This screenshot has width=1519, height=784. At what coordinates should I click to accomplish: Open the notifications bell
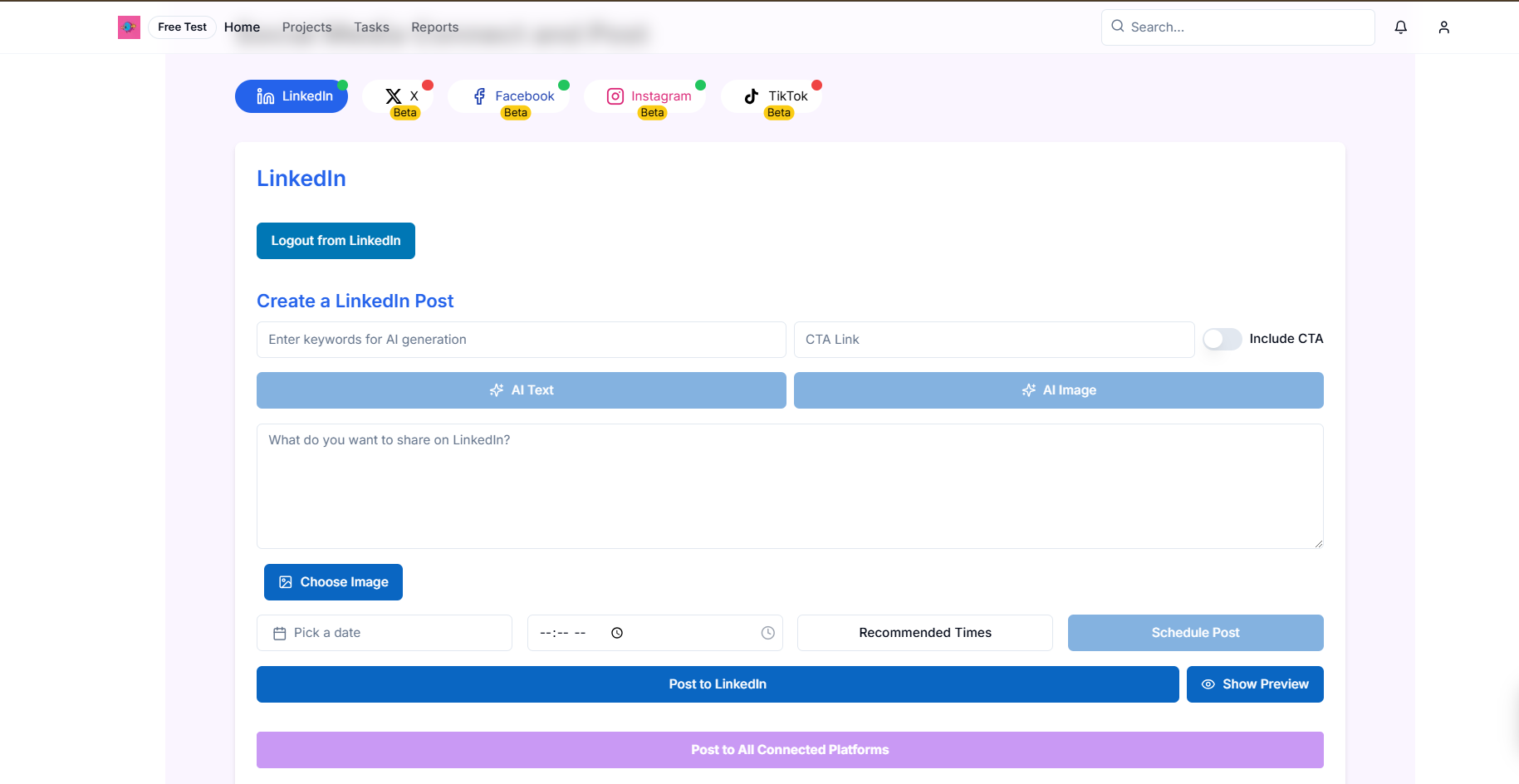click(x=1401, y=27)
